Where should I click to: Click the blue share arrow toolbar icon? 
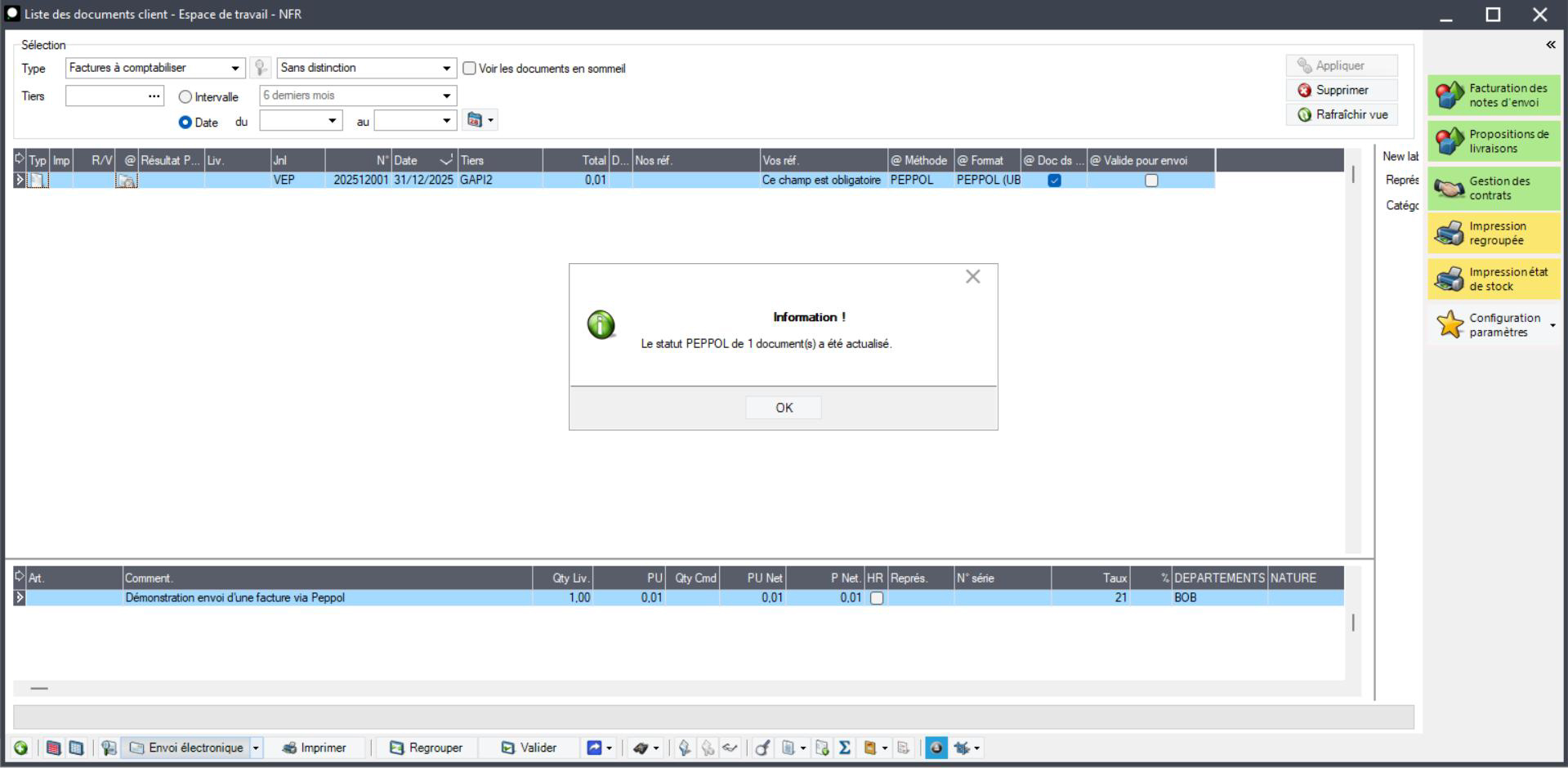coord(594,748)
